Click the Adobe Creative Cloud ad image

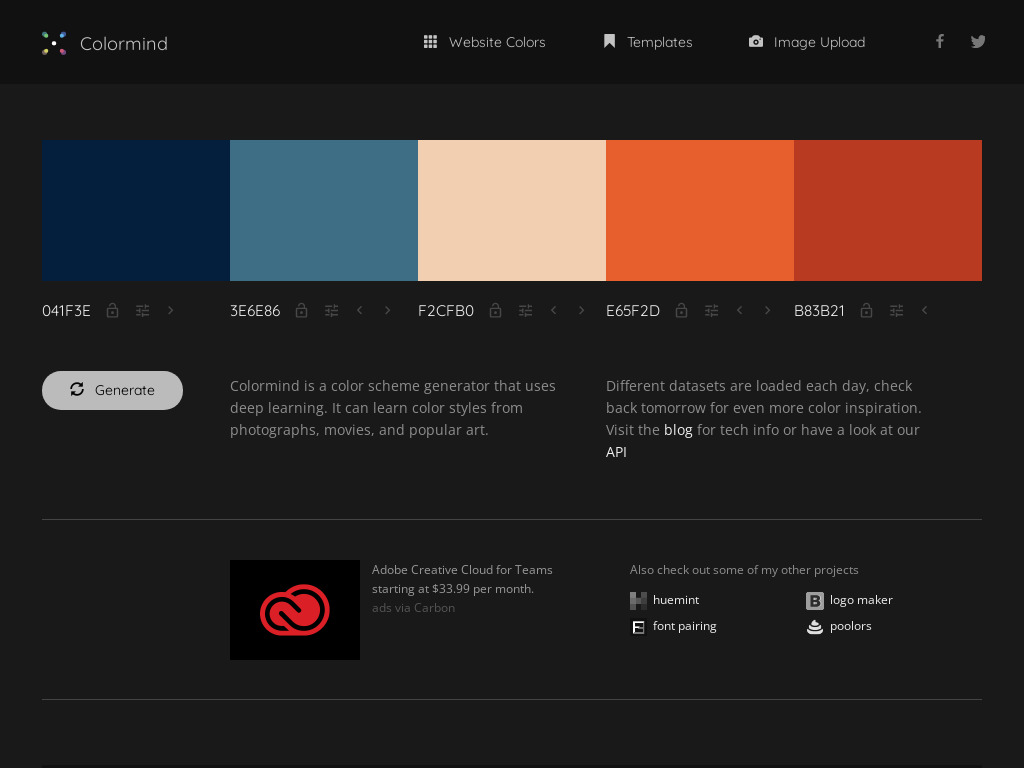click(x=295, y=610)
